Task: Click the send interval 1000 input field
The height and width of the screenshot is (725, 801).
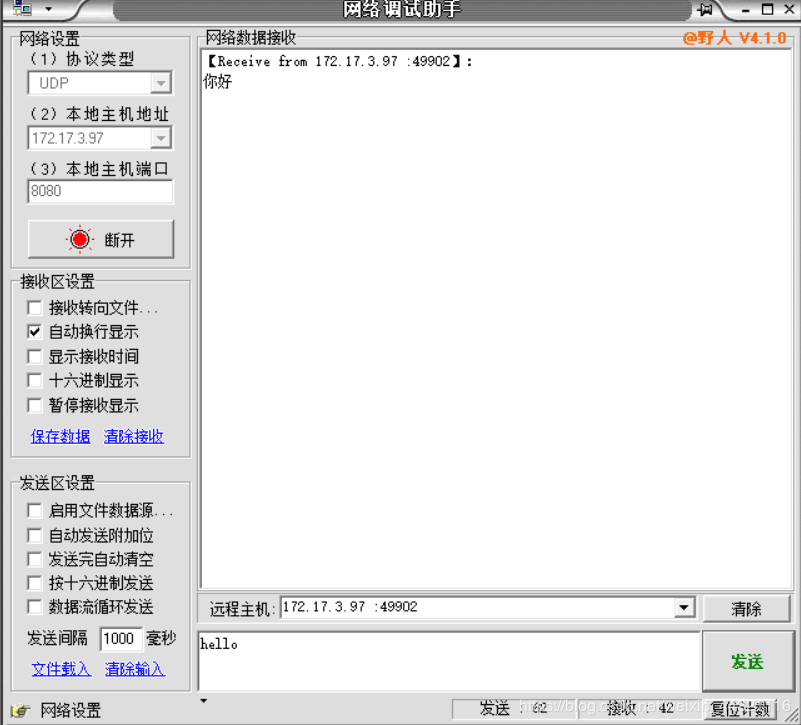Action: pos(120,639)
